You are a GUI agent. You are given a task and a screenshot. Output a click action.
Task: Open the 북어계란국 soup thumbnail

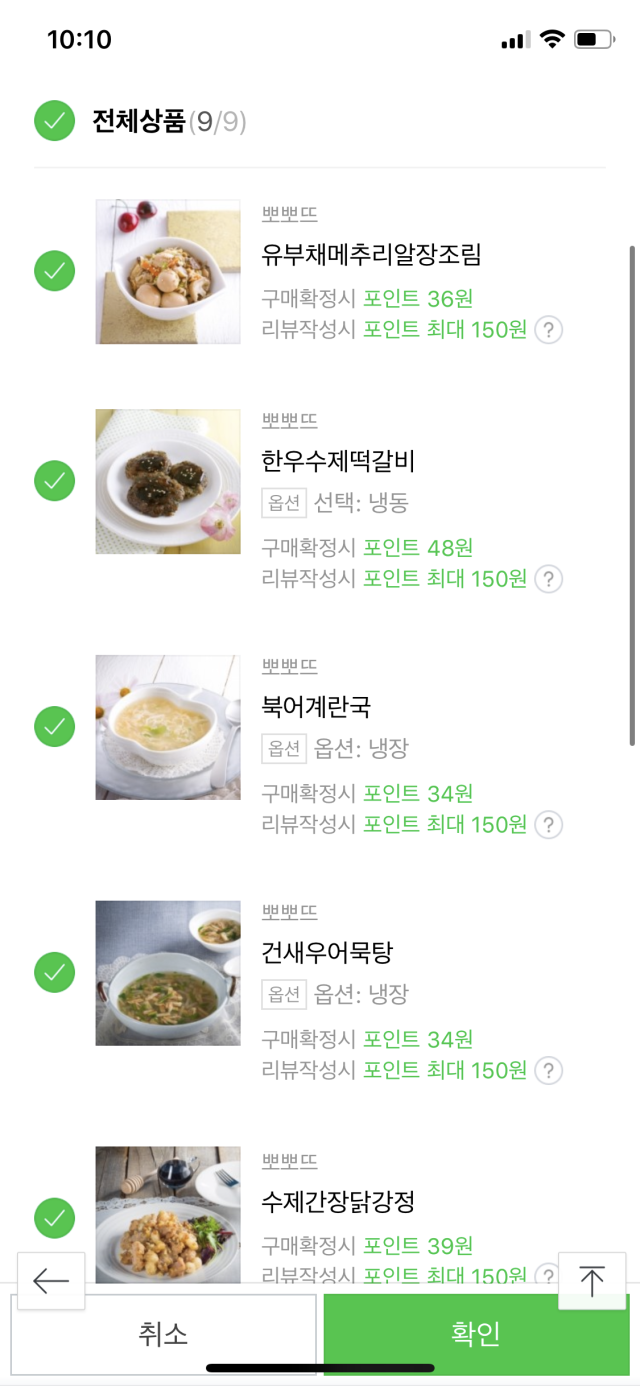[x=168, y=727]
